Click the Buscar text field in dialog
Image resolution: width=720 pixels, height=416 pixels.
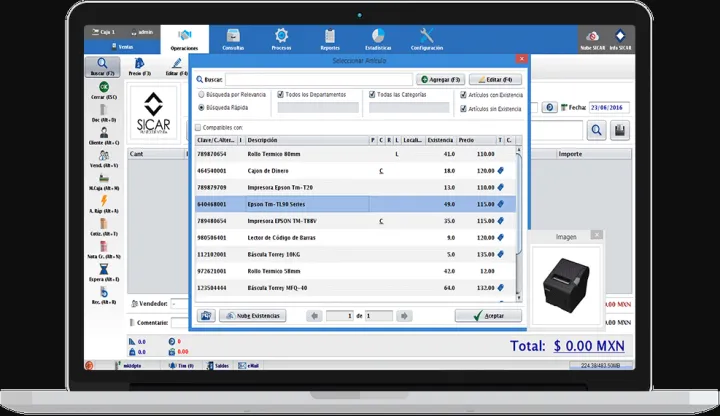point(318,79)
